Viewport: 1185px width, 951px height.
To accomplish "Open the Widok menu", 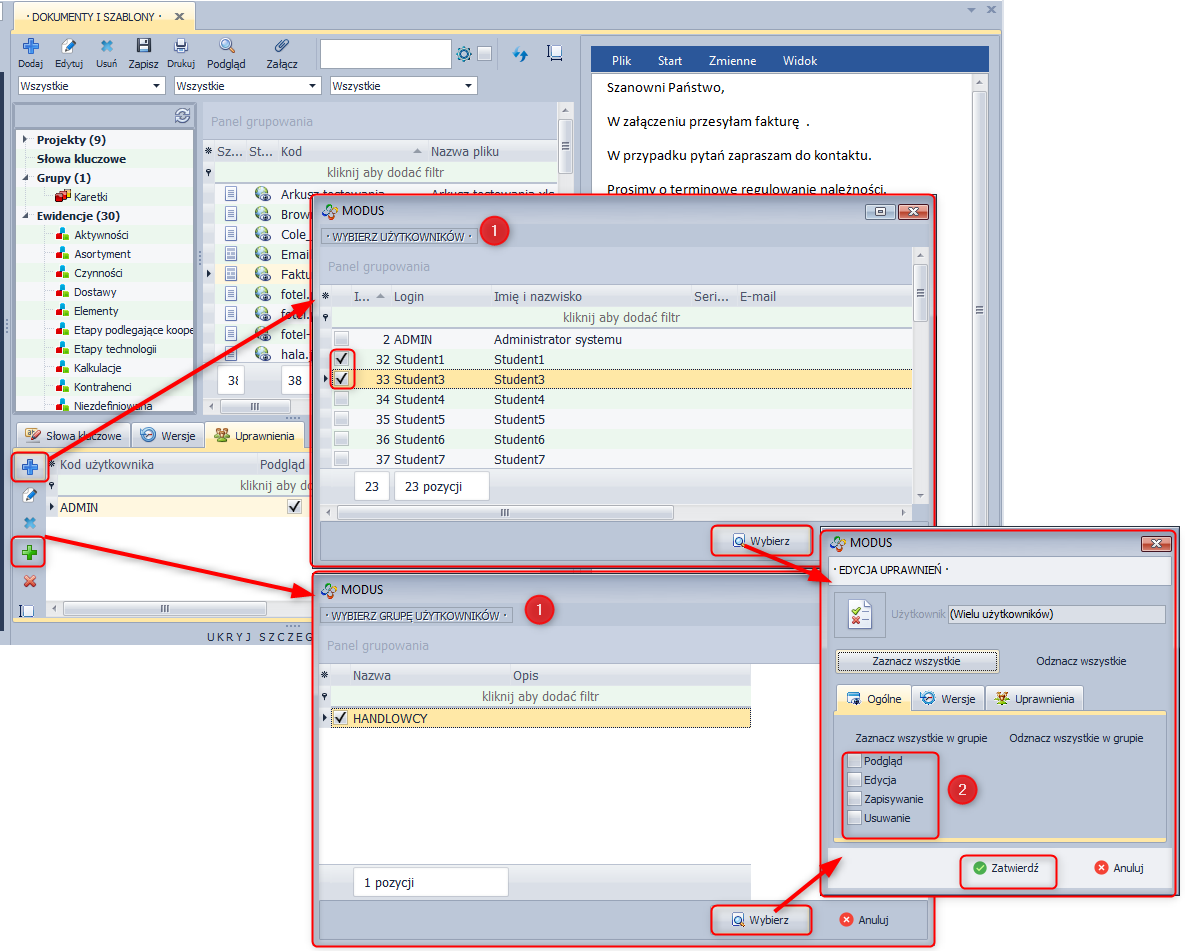I will (x=800, y=60).
